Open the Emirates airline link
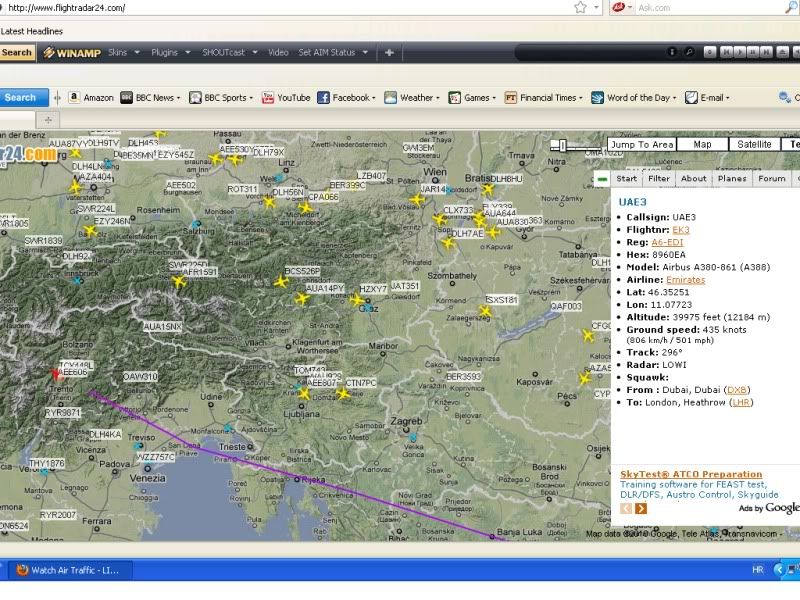Viewport: 800px width, 600px height. pos(685,280)
